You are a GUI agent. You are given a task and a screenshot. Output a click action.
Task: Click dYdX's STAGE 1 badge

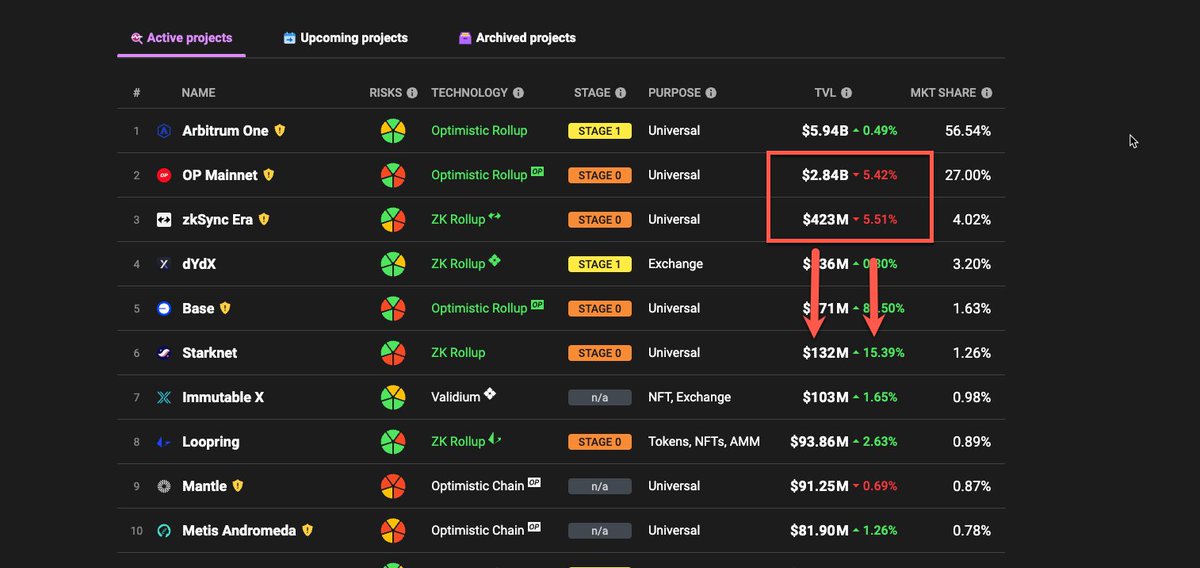coord(600,264)
